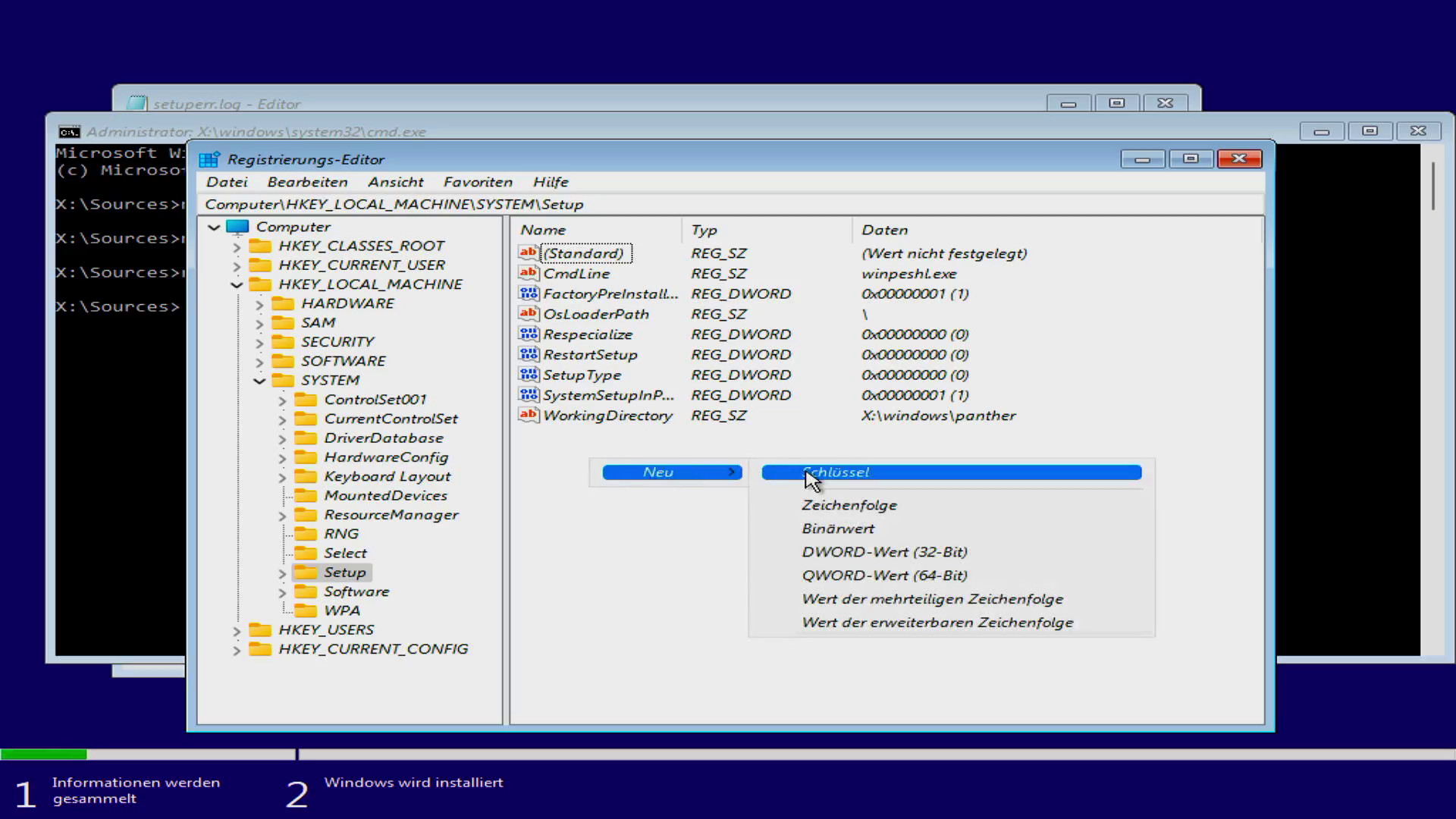Click the DWORD icon beside Respecialize

pyautogui.click(x=529, y=334)
